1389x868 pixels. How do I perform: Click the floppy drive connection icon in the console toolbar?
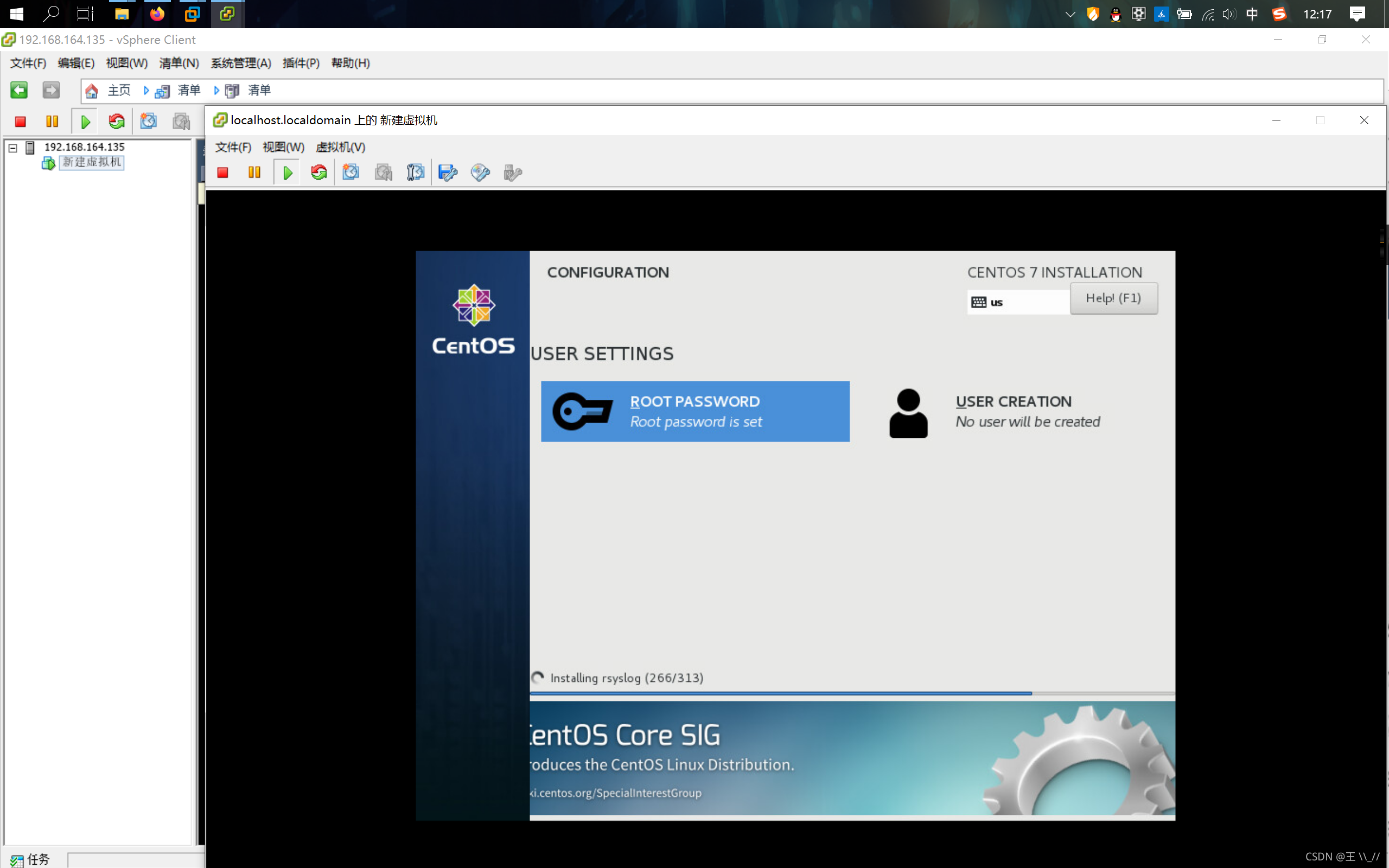[448, 172]
